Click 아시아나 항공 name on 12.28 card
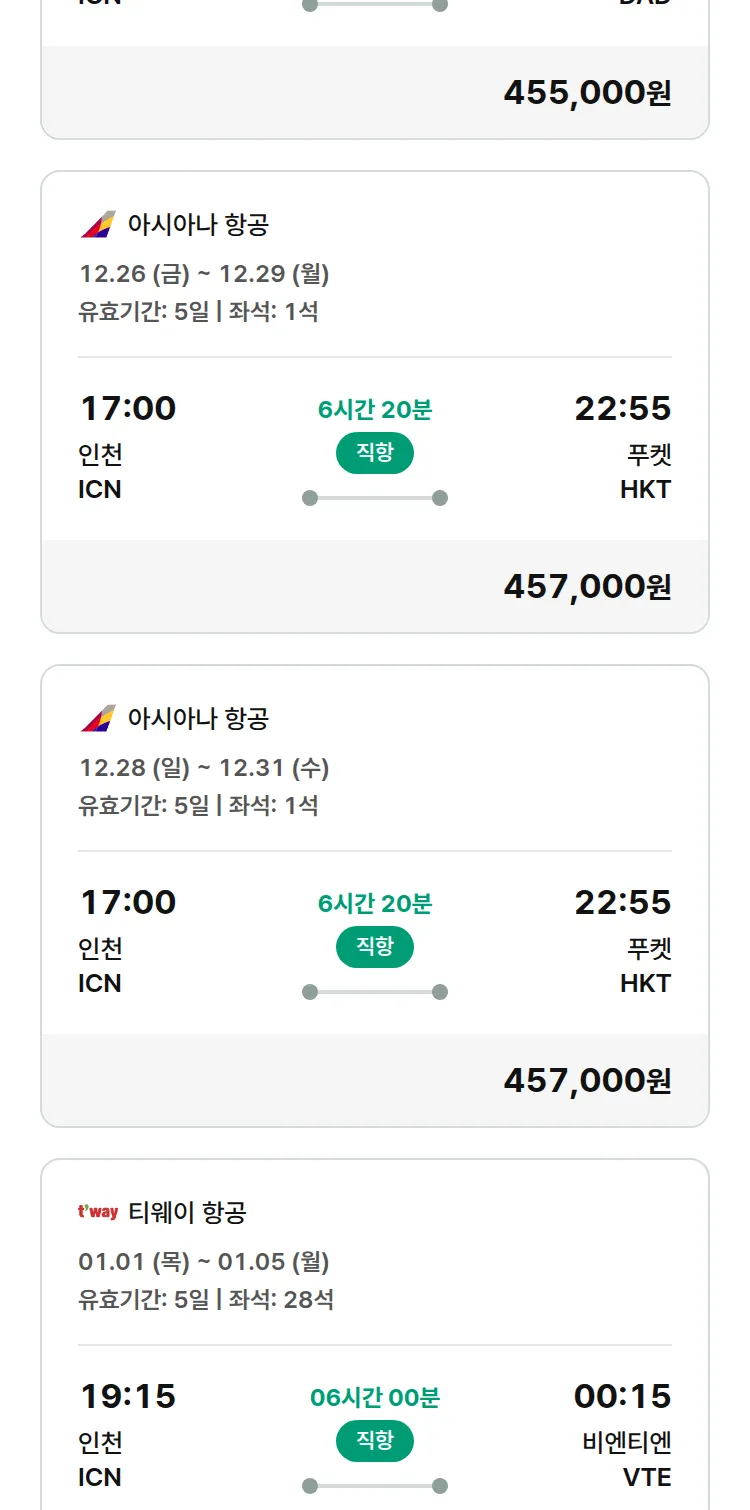This screenshot has height=1510, width=750. coord(198,719)
